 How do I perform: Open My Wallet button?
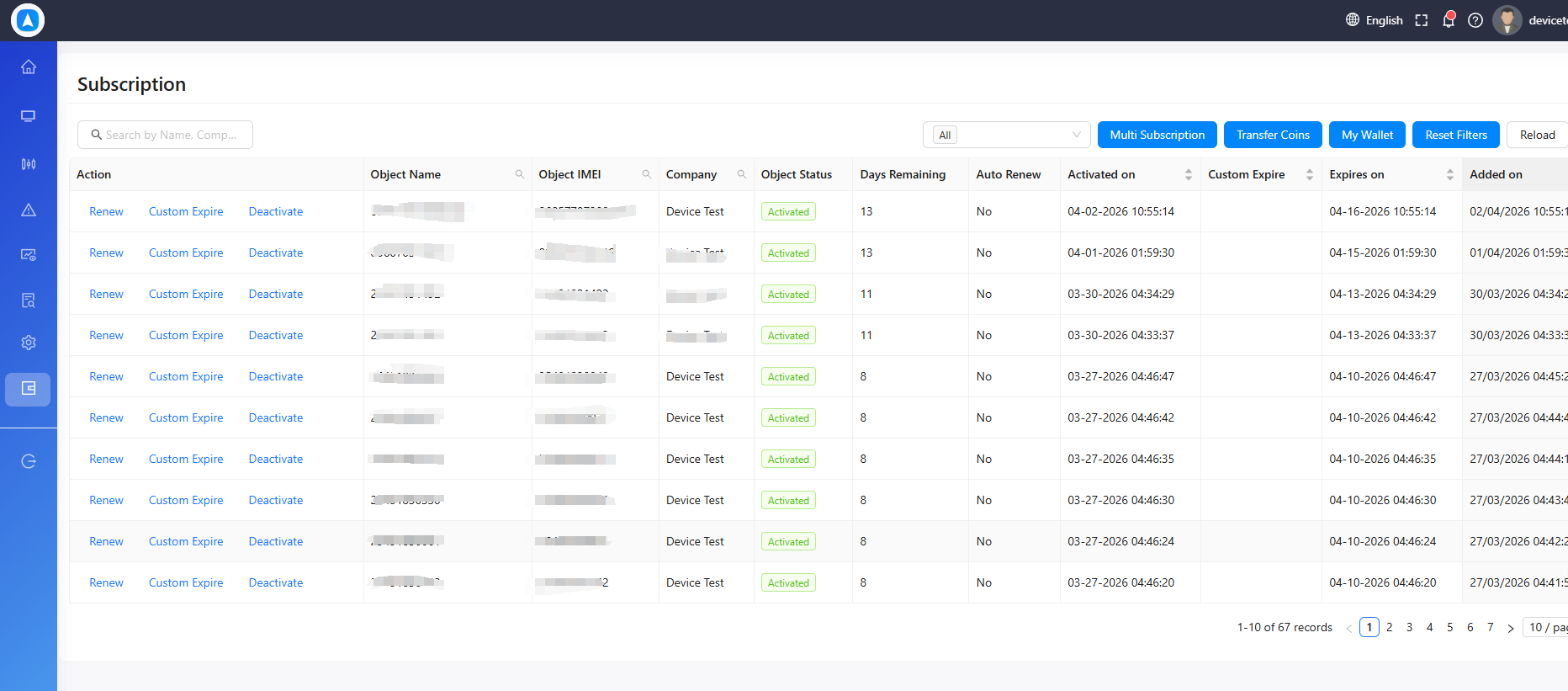click(x=1367, y=135)
